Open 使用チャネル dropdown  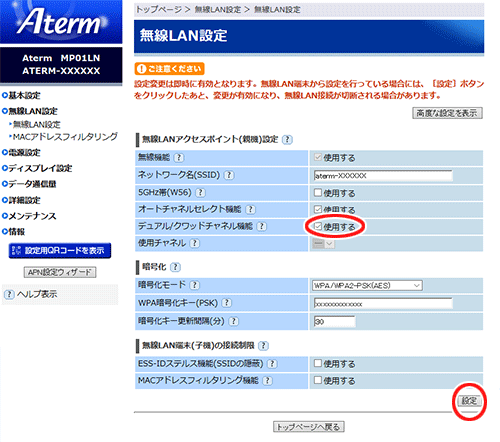[x=323, y=244]
